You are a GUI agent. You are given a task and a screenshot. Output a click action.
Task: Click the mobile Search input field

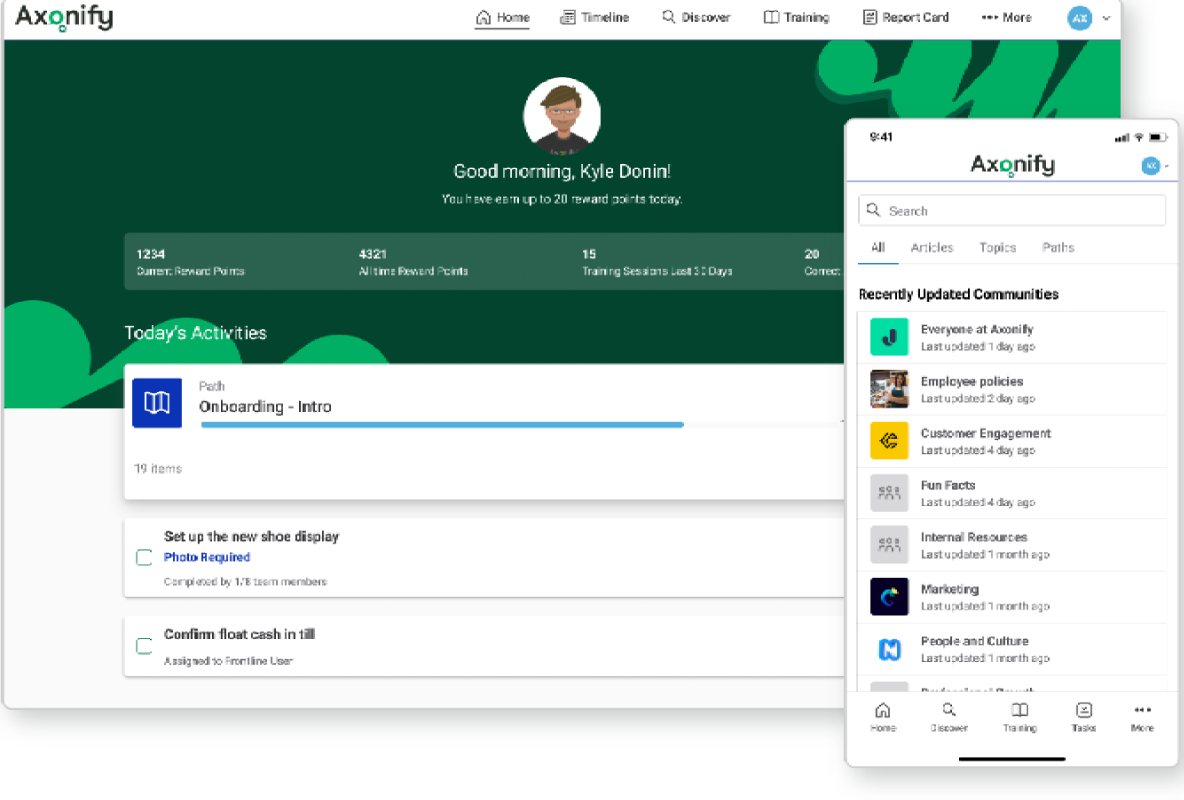coord(1012,211)
